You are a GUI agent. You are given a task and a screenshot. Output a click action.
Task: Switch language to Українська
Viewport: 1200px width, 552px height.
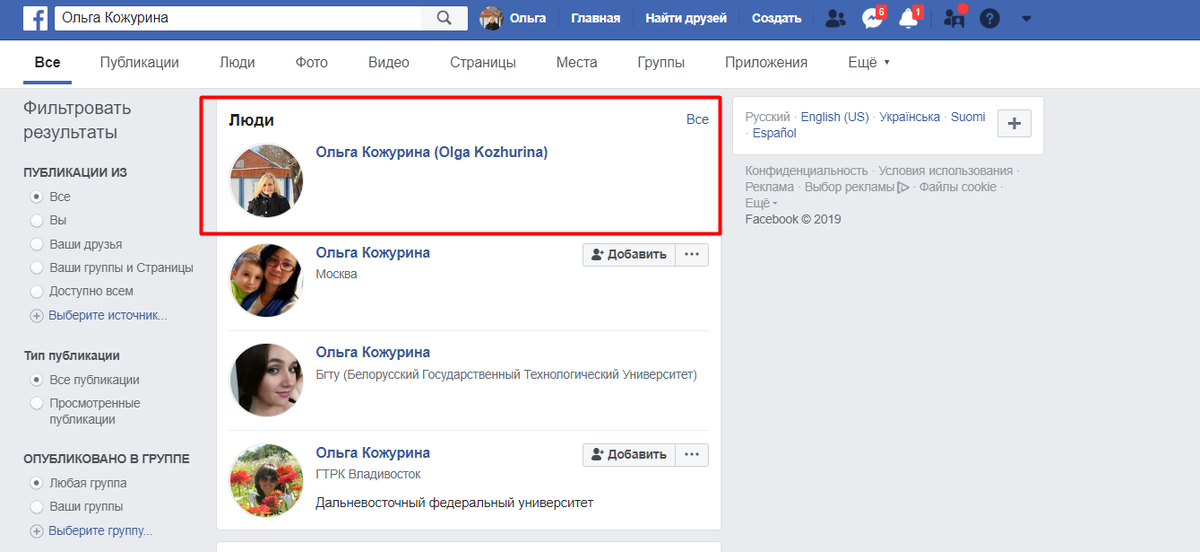(910, 117)
